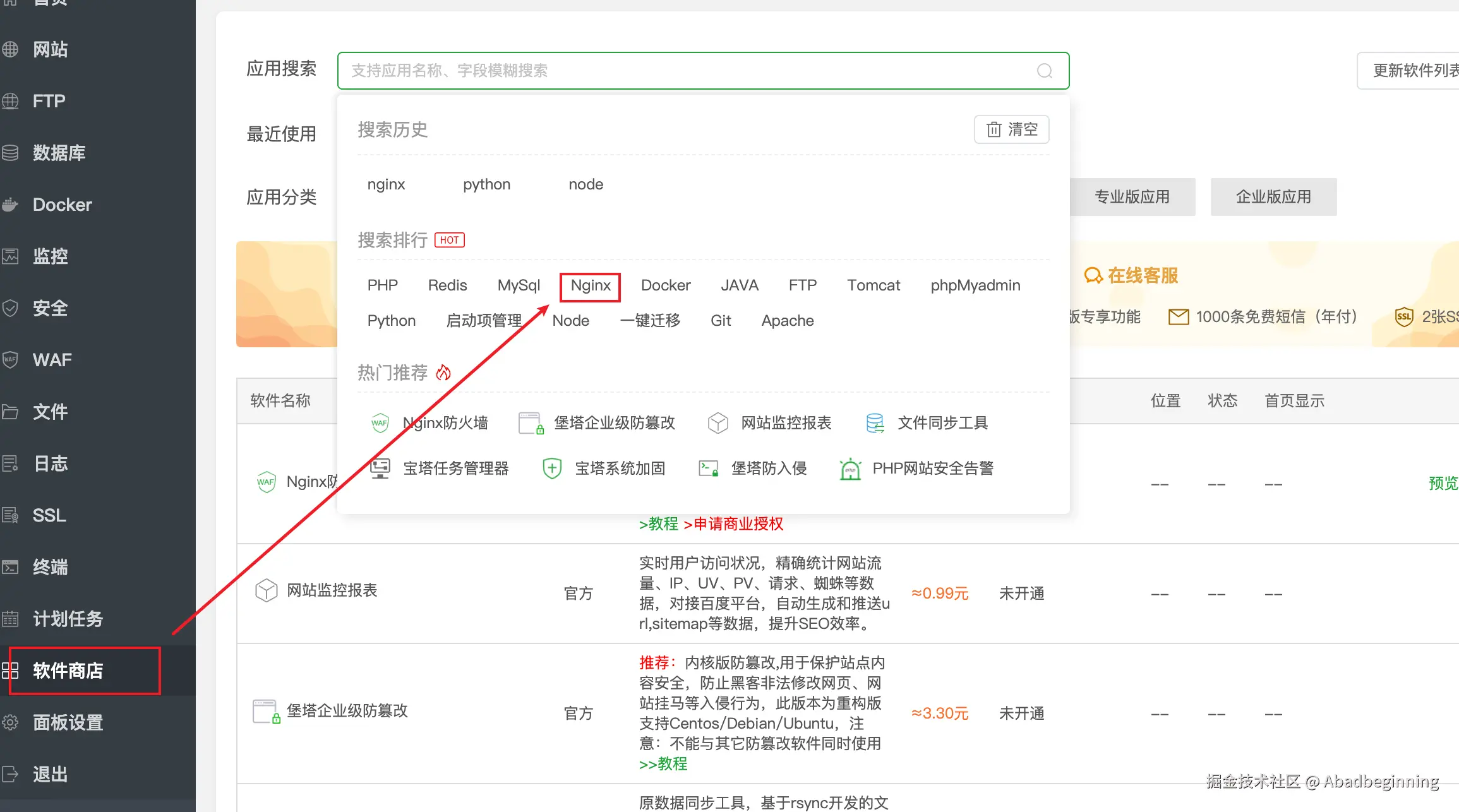Click the python search history entry
The height and width of the screenshot is (812, 1459).
pyautogui.click(x=486, y=184)
